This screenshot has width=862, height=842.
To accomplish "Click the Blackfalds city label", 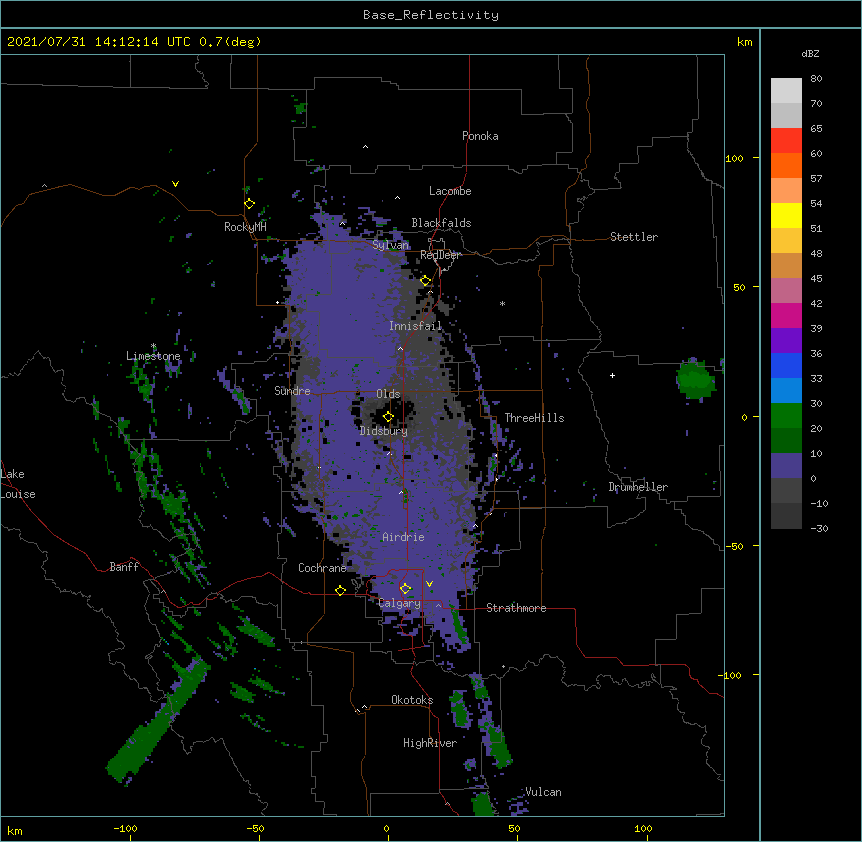I will click(441, 223).
